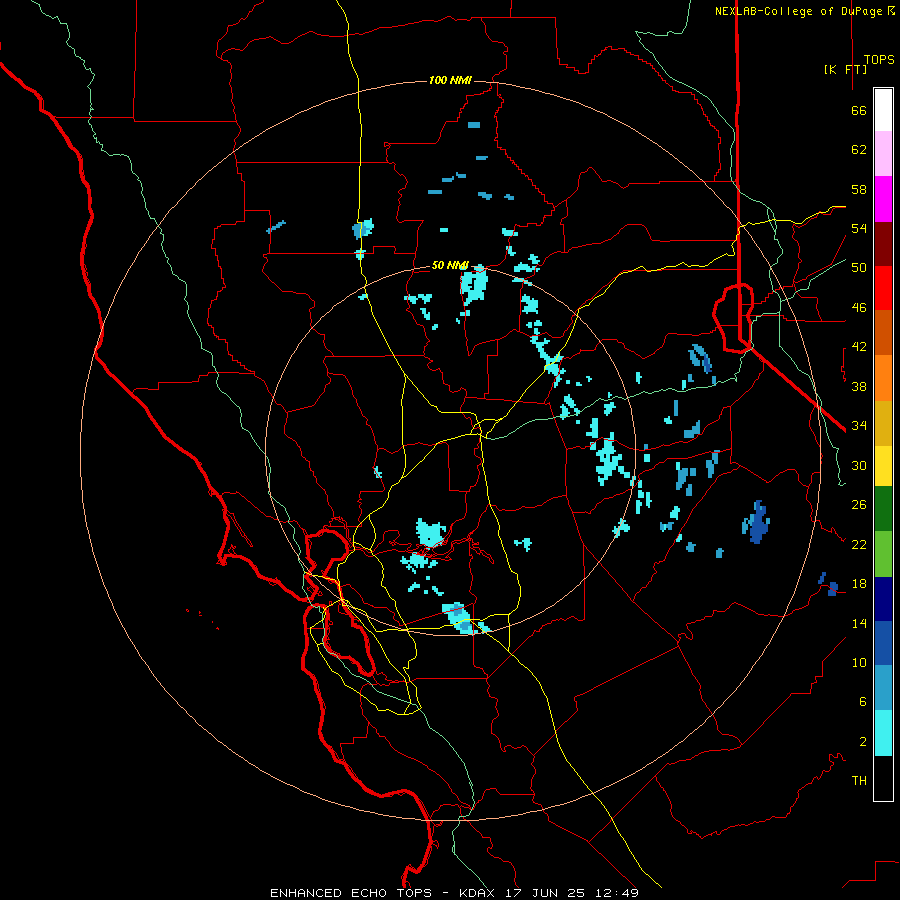Click the "17 JUN 25" date text

545,893
